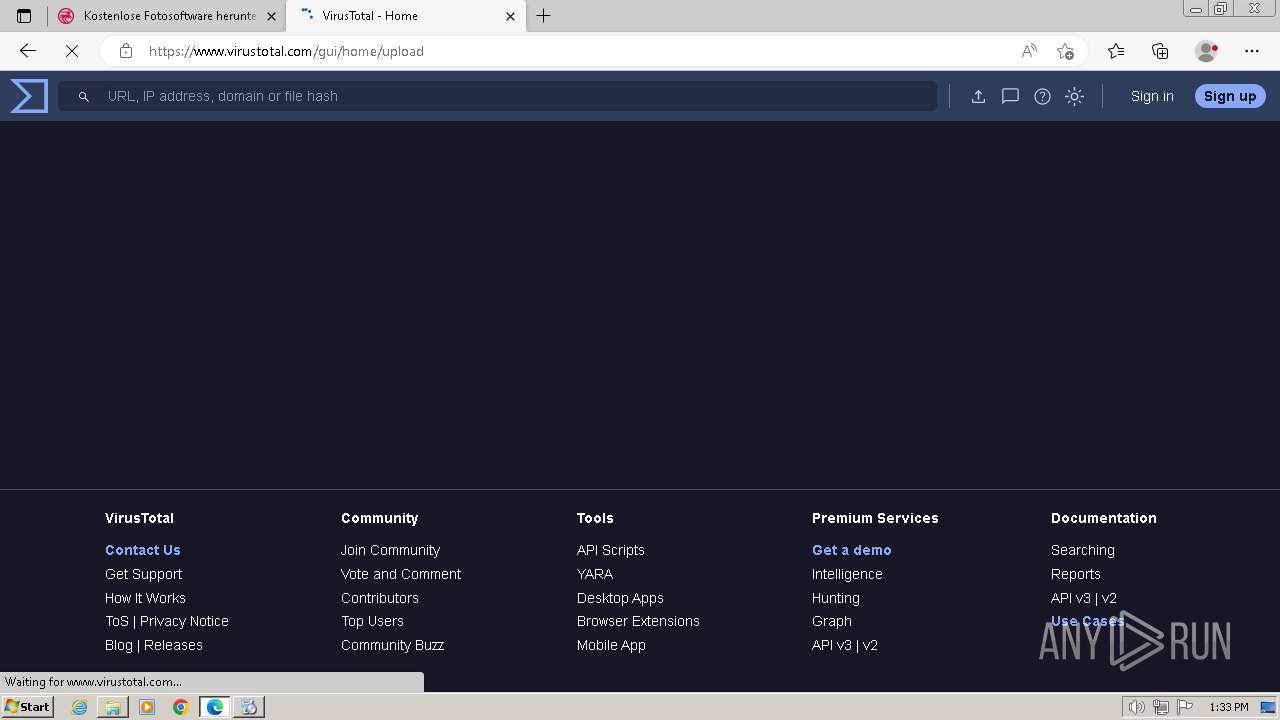Open the Privacy Notice link

pyautogui.click(x=184, y=621)
